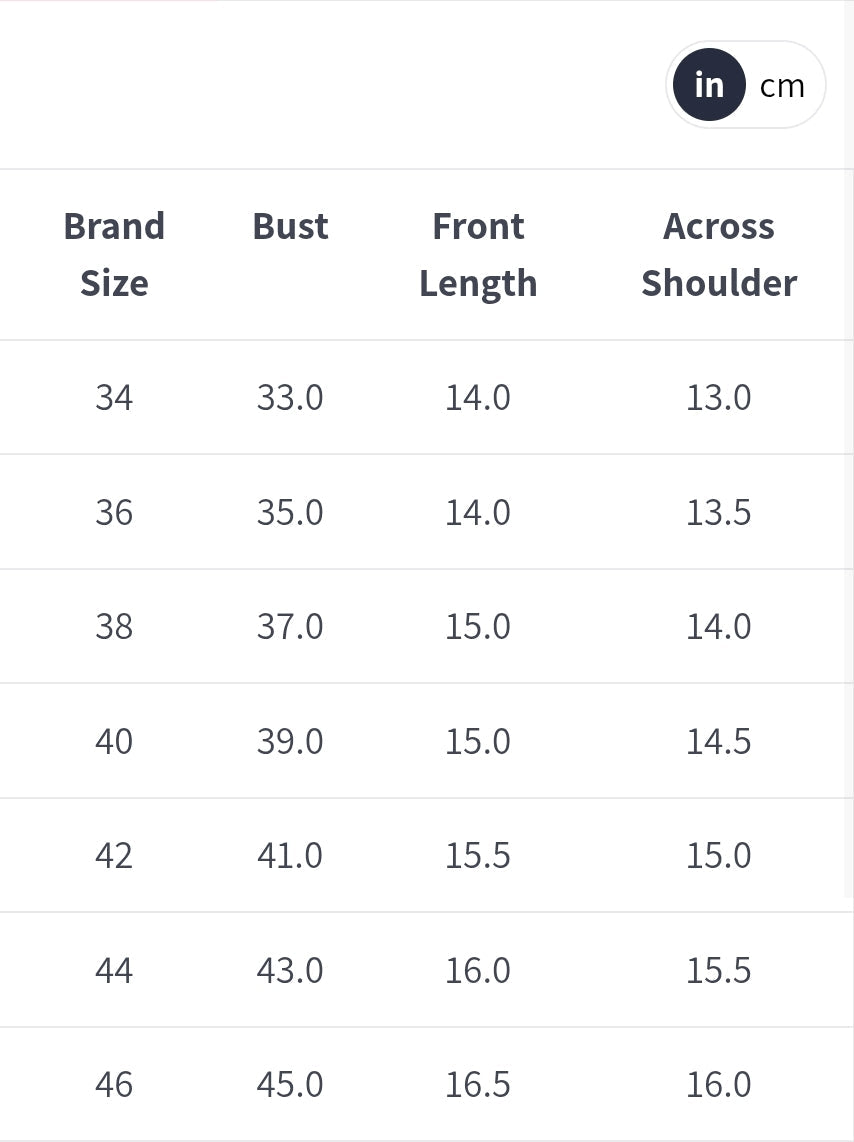
Task: Click across shoulder value 14.5
Action: tap(718, 741)
